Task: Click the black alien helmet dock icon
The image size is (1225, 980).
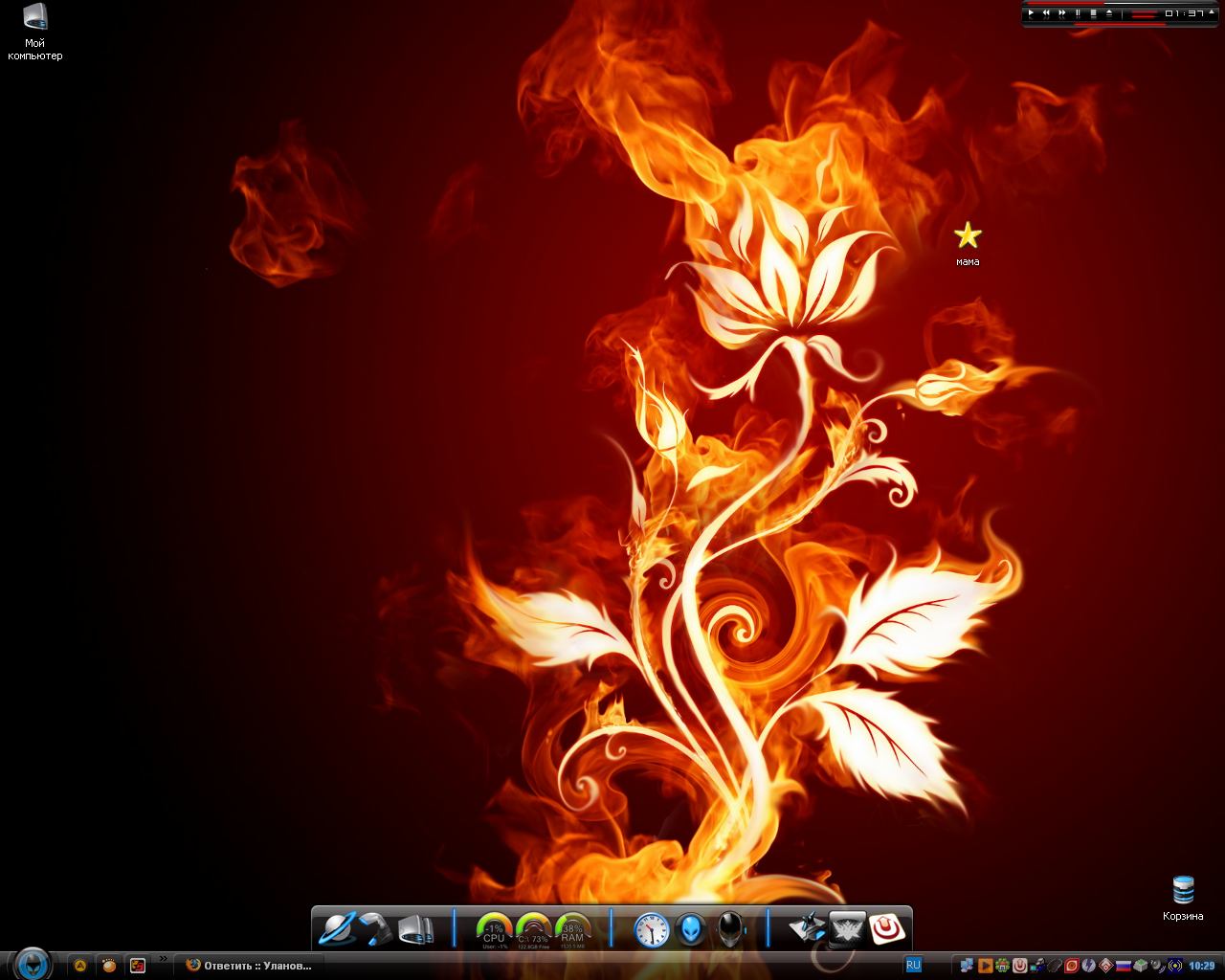Action: point(730,928)
